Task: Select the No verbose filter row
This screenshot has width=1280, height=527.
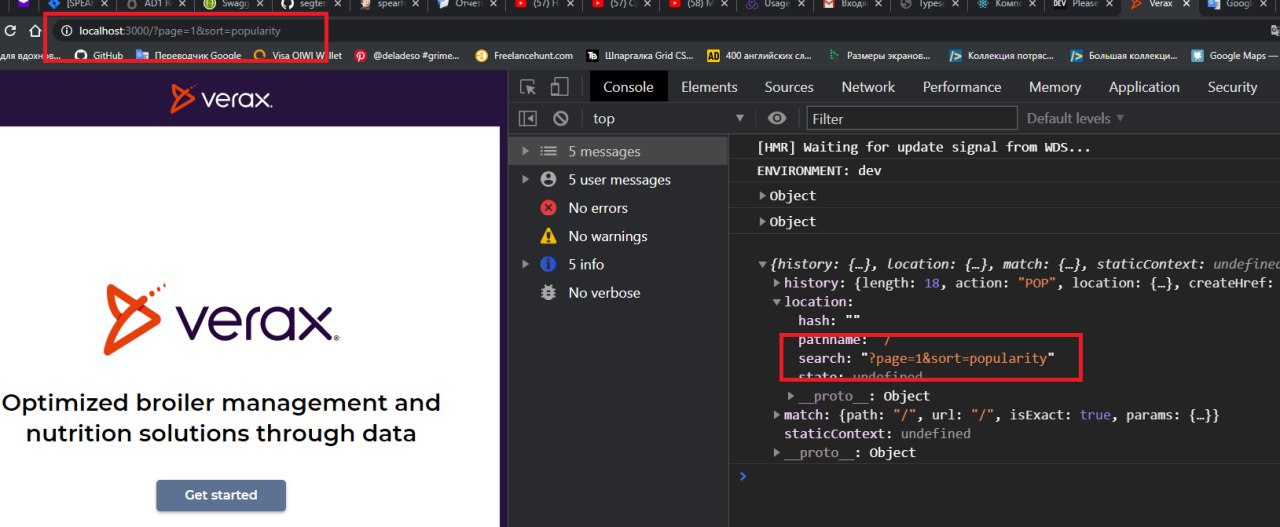Action: coord(618,293)
